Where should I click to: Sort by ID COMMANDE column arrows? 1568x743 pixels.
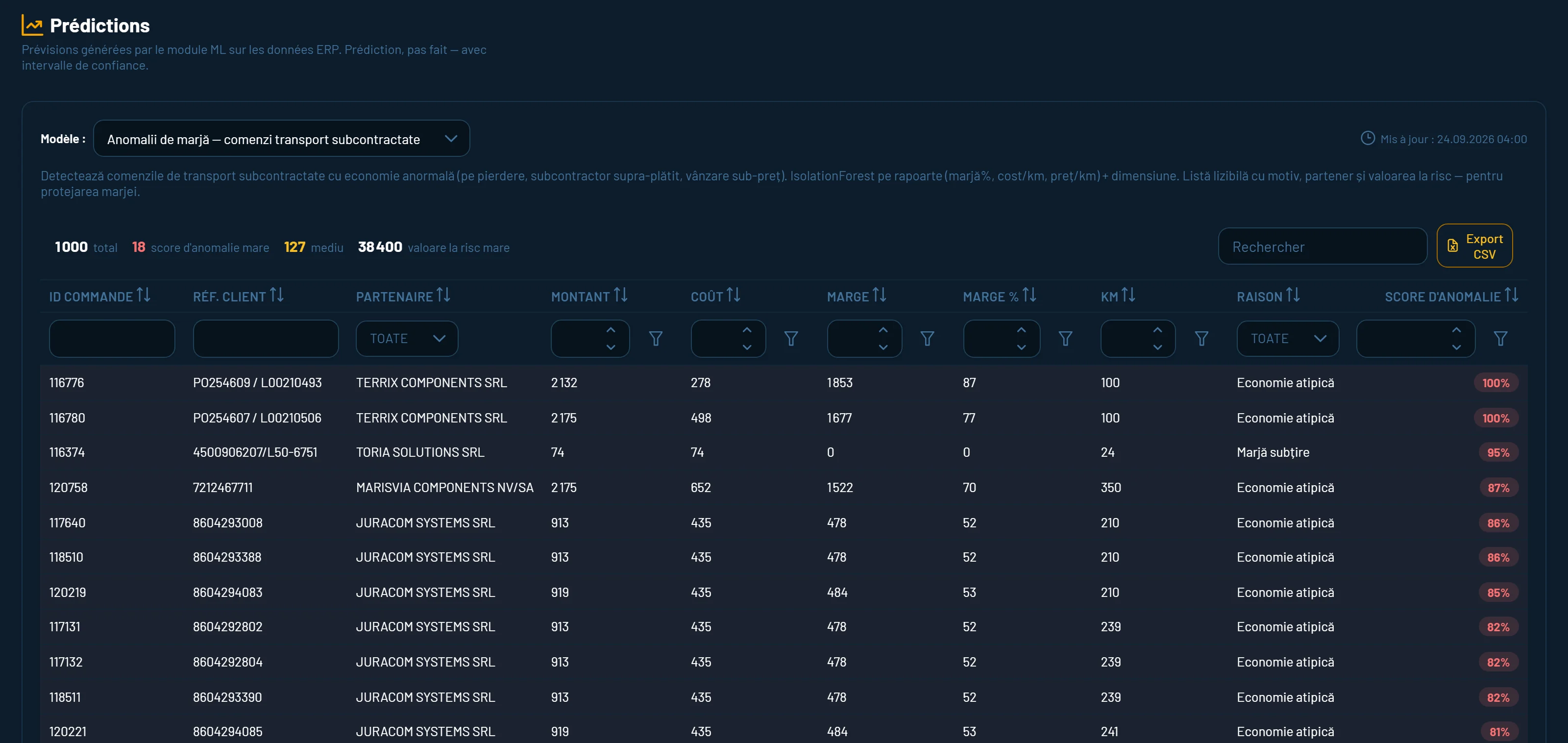point(144,296)
